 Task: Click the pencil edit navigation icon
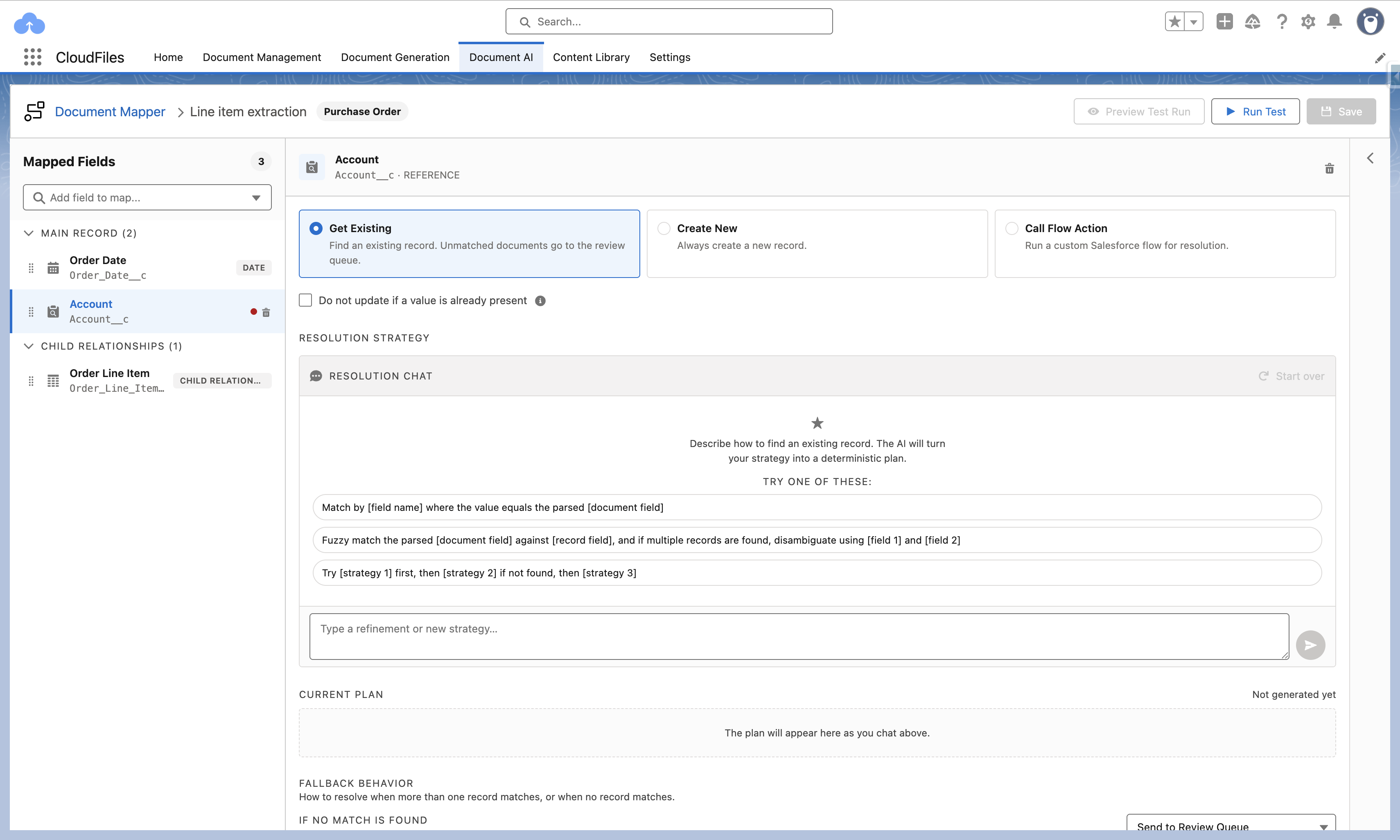pos(1380,58)
